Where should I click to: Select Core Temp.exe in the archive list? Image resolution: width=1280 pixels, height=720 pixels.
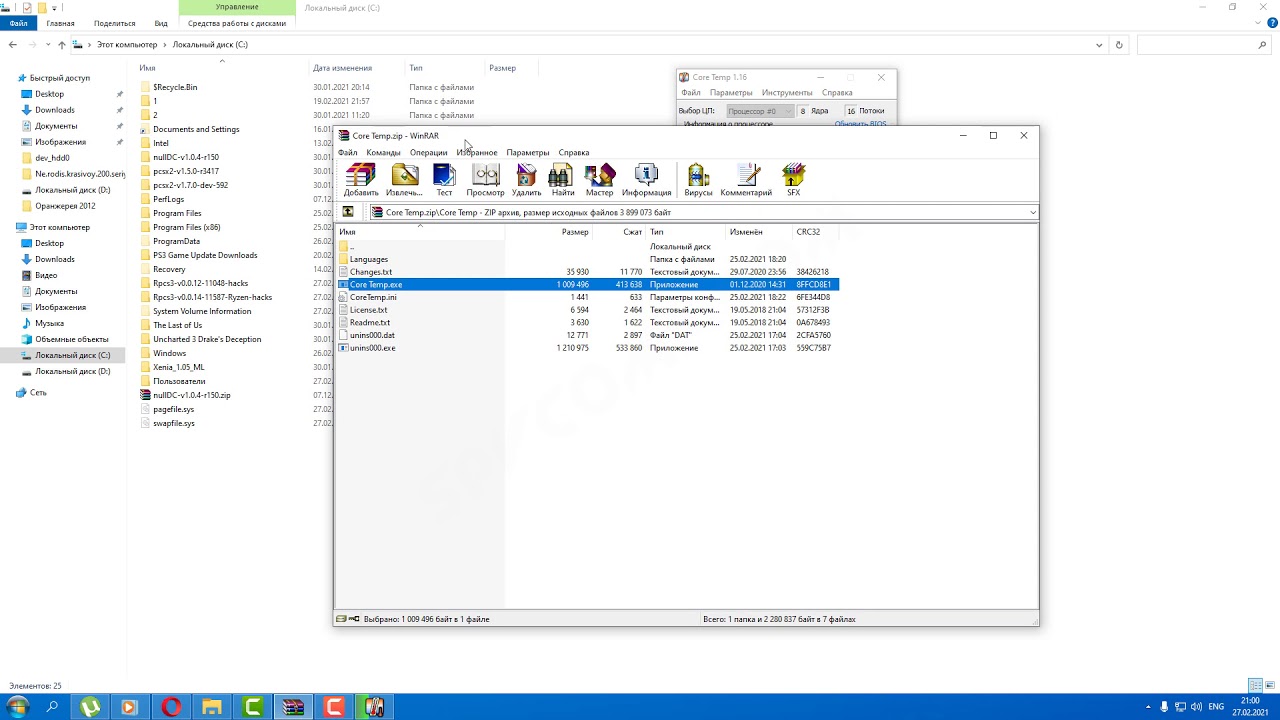(588, 285)
